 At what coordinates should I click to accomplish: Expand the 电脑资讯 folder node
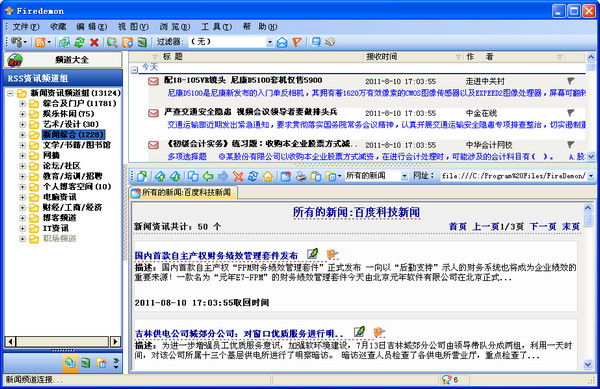tap(22, 197)
